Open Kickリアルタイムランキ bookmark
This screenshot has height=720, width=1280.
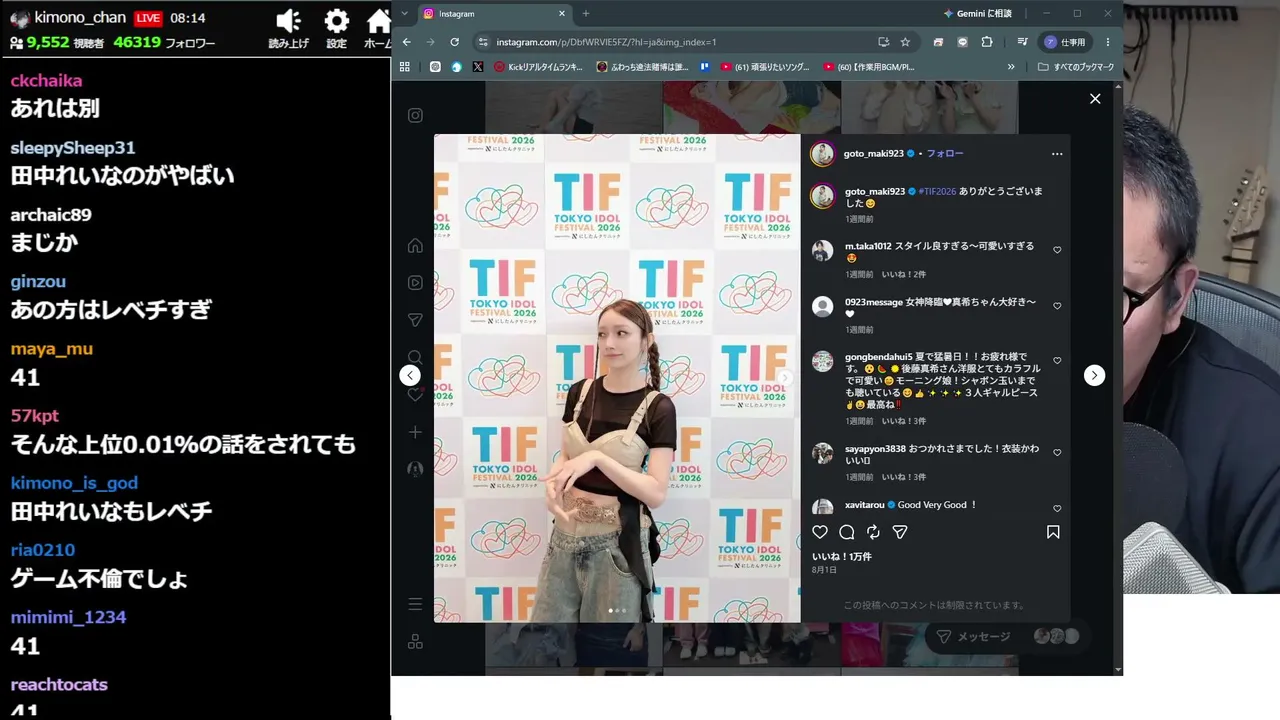click(x=538, y=67)
